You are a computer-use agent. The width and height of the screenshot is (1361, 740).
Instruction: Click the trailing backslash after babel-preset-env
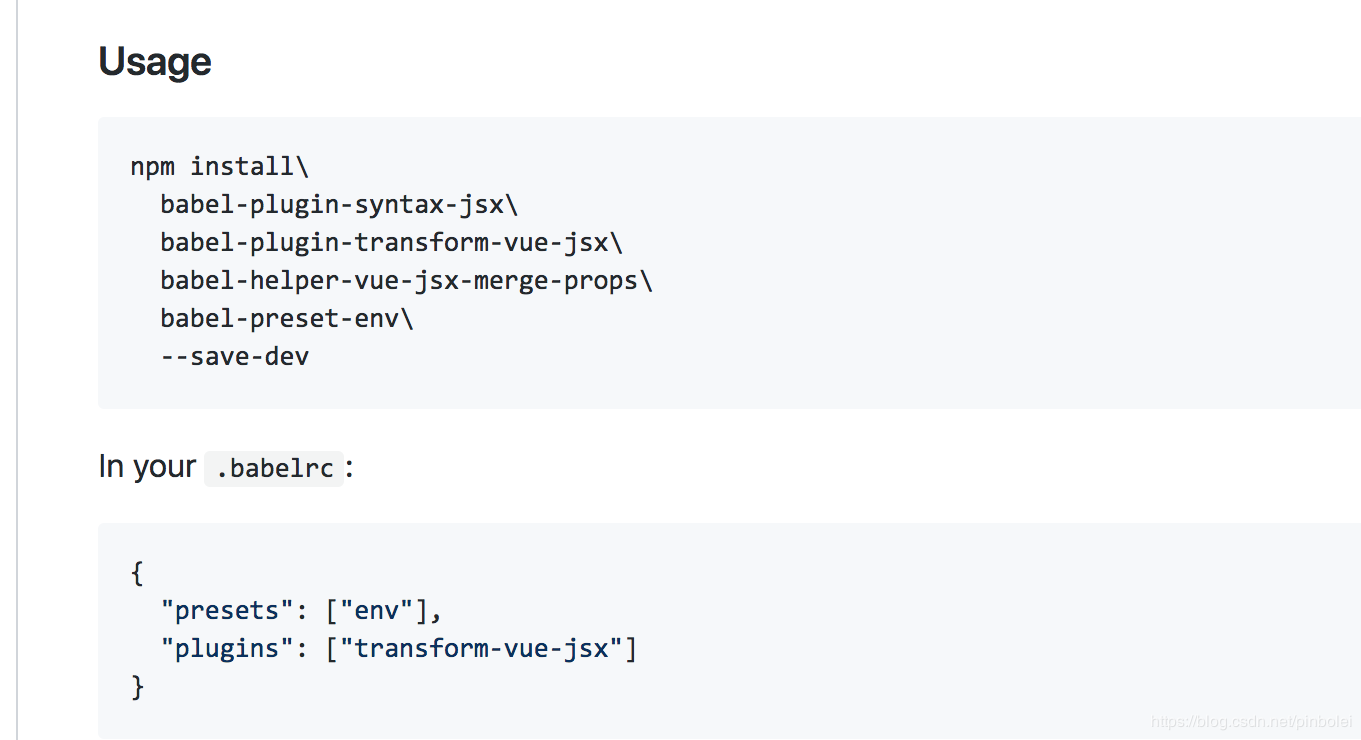tap(407, 319)
